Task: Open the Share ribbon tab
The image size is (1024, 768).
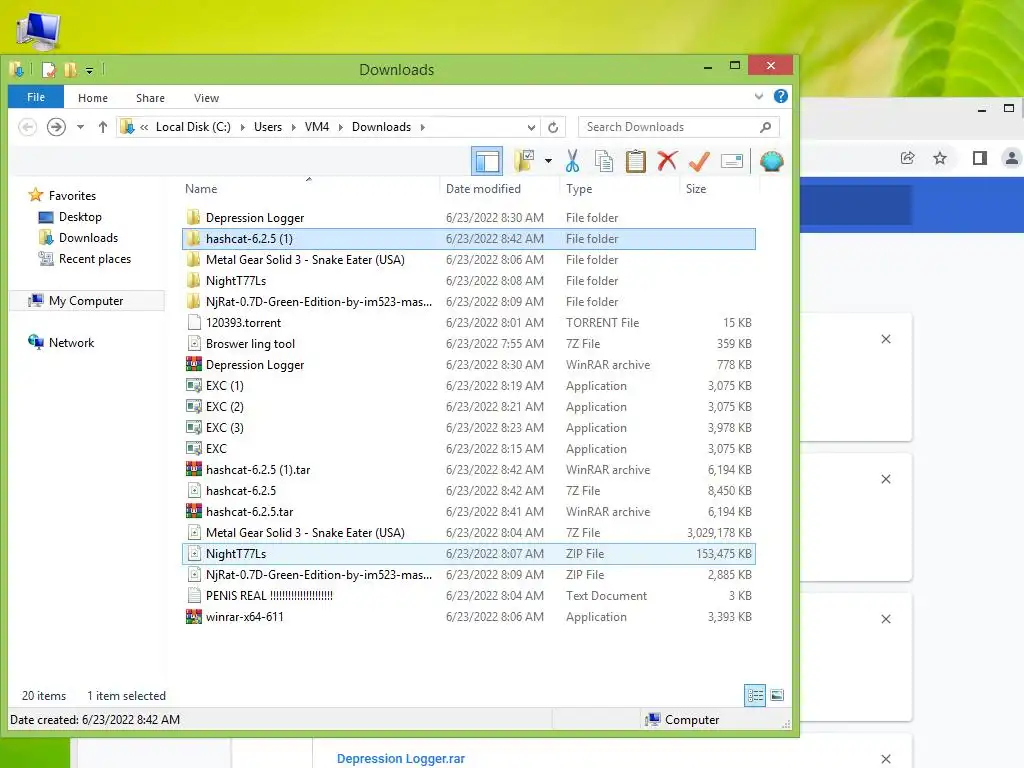Action: [150, 98]
